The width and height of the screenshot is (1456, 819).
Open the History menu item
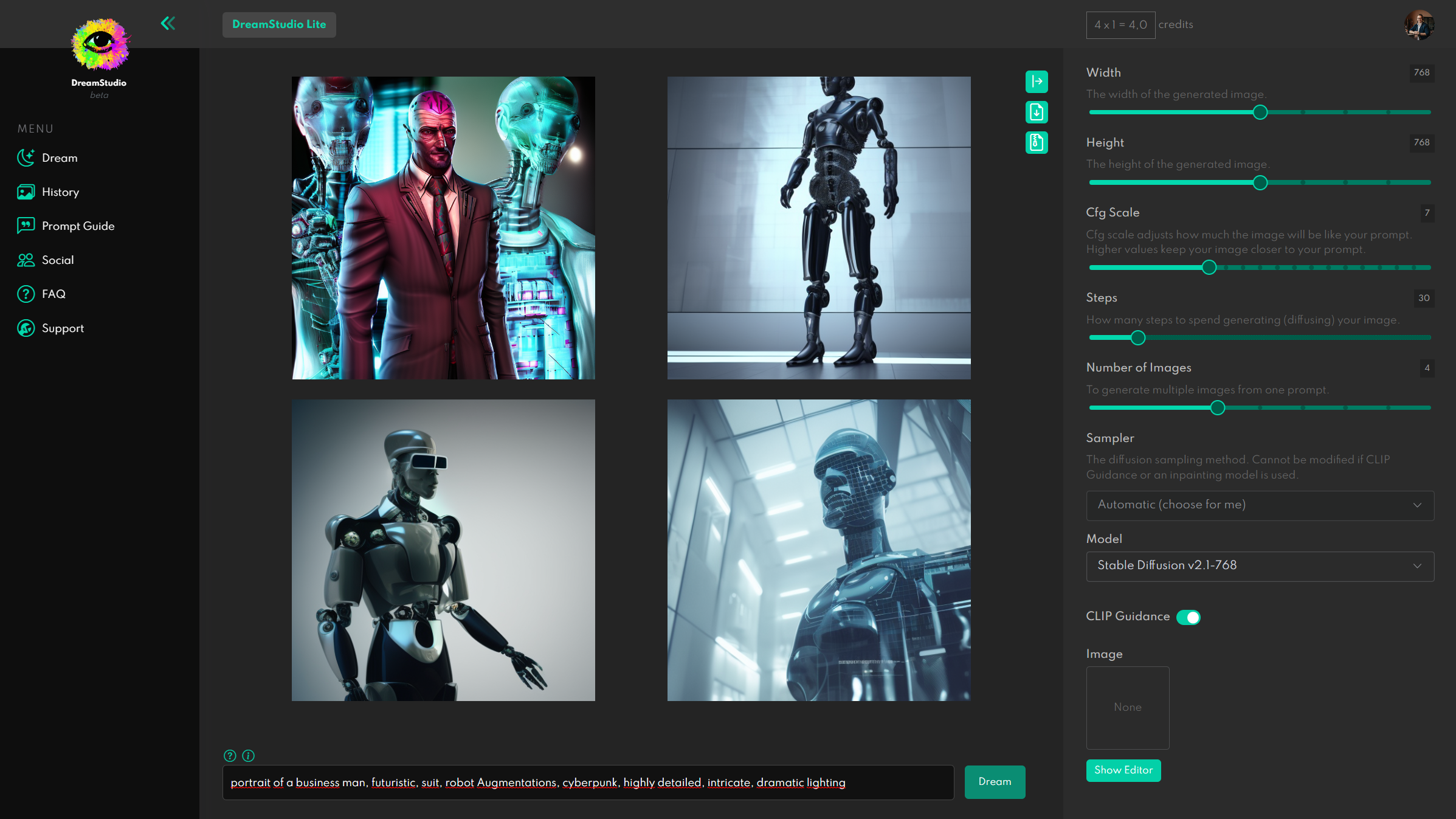pyautogui.click(x=60, y=192)
